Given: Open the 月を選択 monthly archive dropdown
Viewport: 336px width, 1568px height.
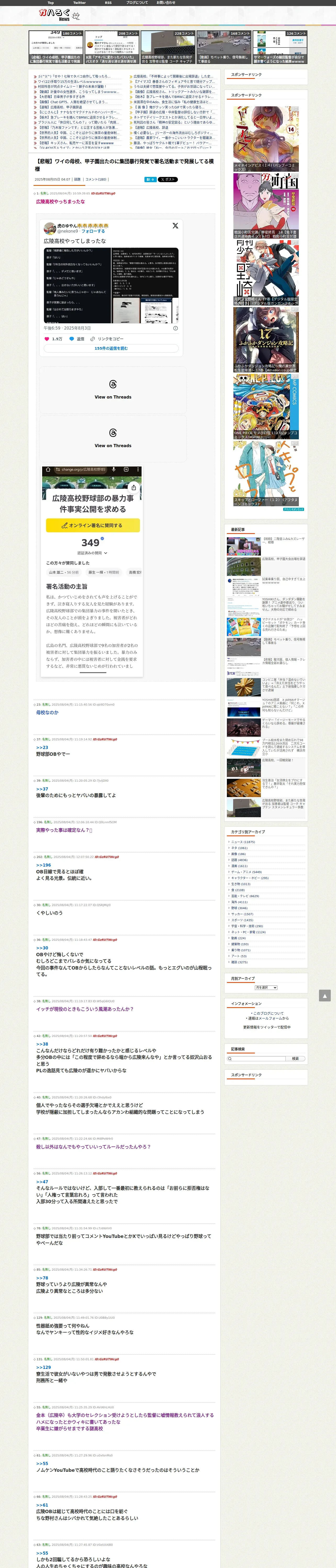Looking at the screenshot, I should point(266,987).
